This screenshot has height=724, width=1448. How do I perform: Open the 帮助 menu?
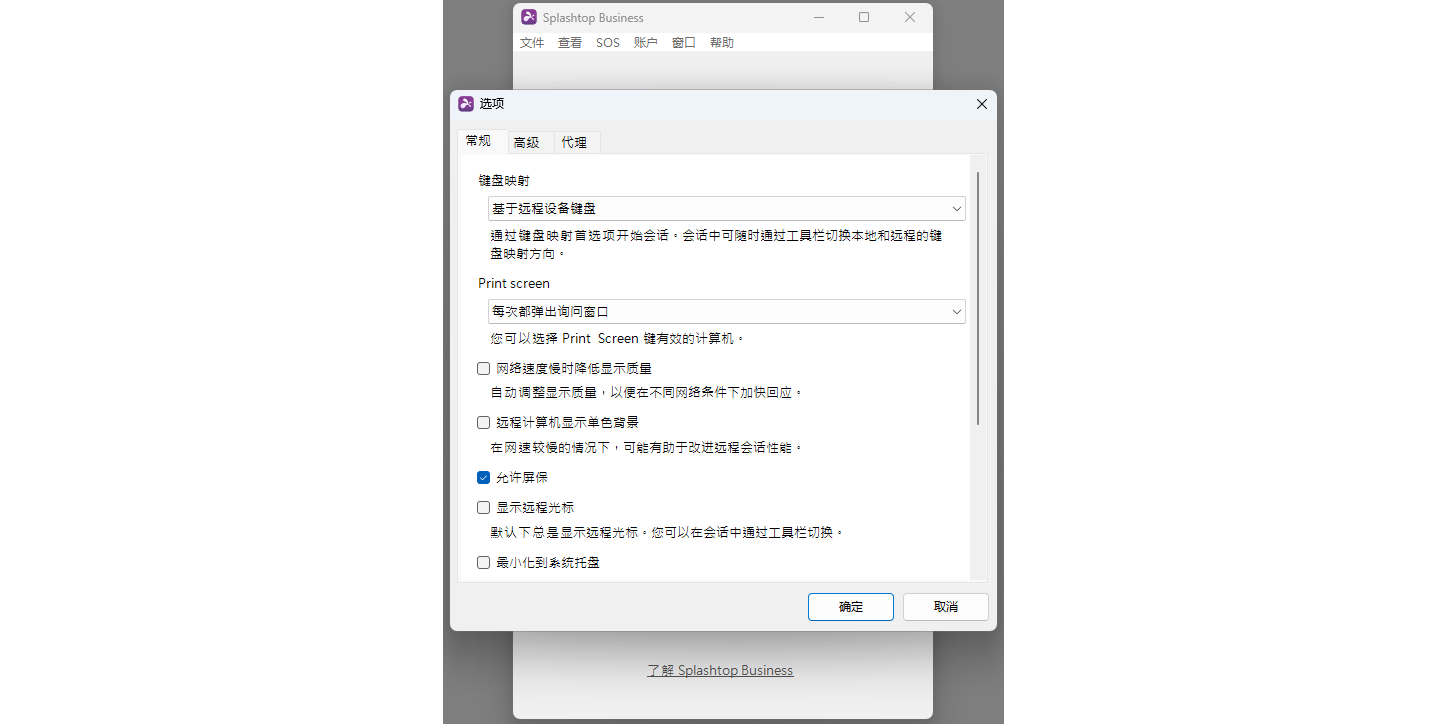pyautogui.click(x=722, y=42)
